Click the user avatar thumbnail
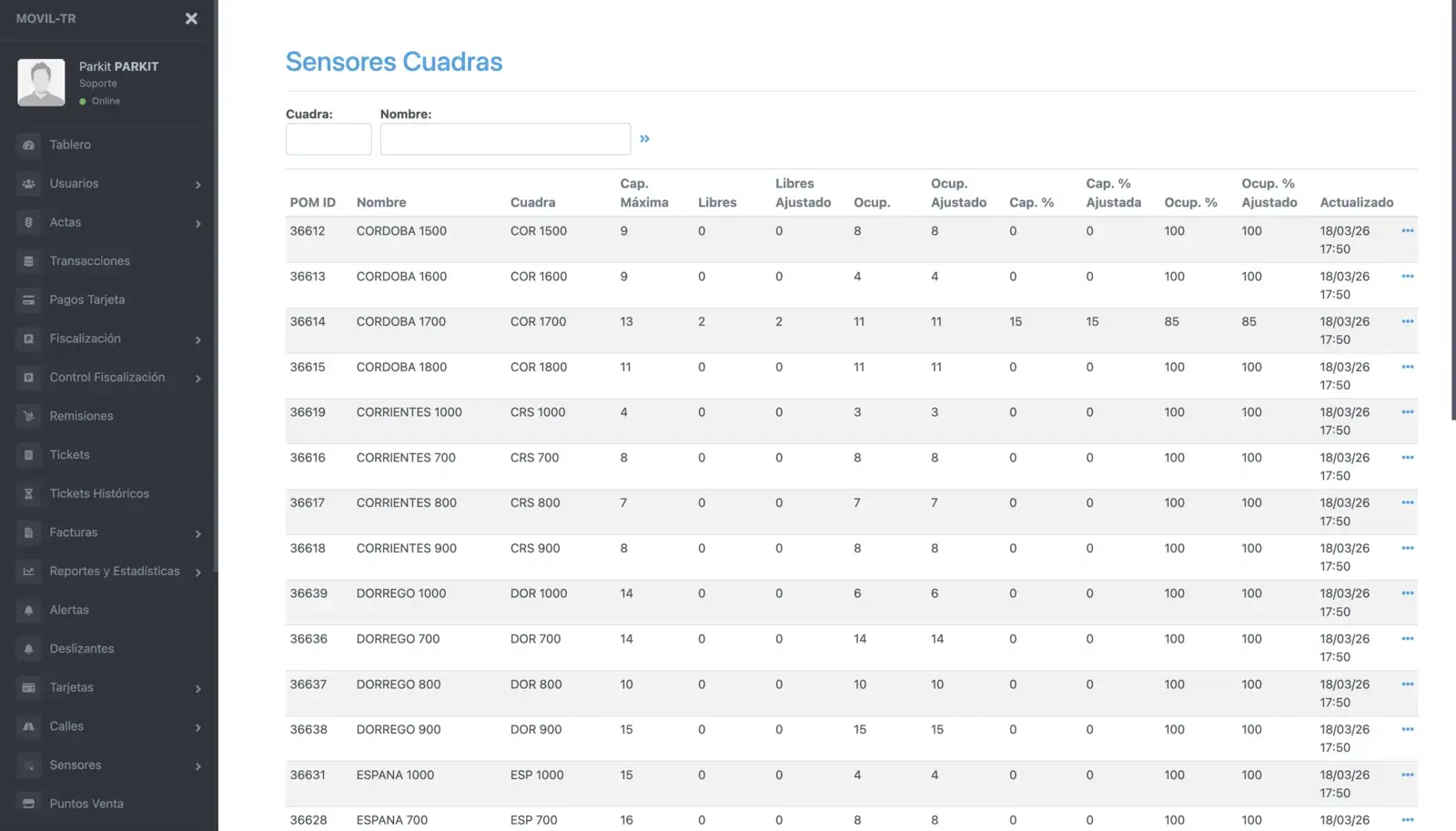The width and height of the screenshot is (1456, 831). pos(41,83)
